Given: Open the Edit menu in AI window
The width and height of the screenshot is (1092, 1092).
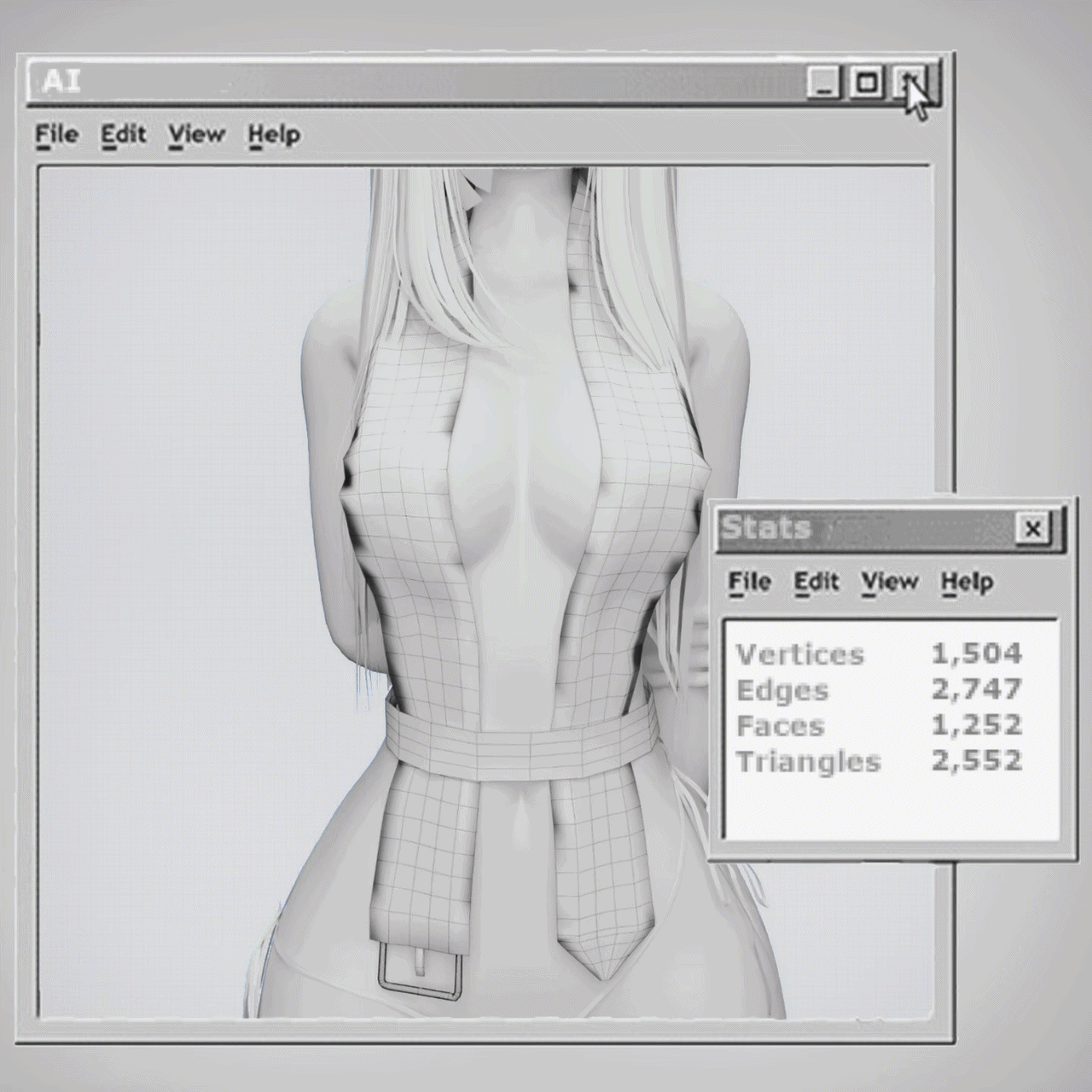Looking at the screenshot, I should coord(123,135).
